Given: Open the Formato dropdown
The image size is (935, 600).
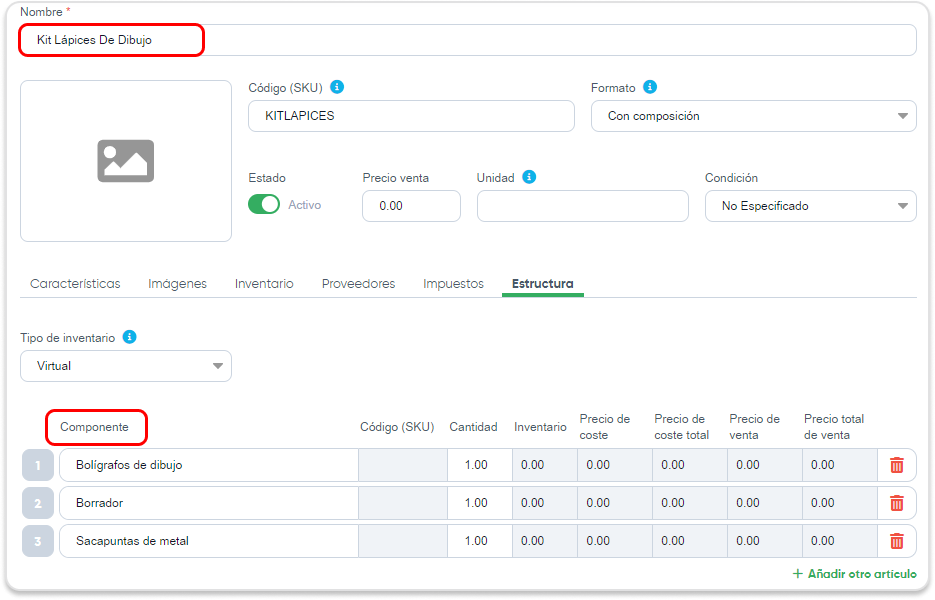Looking at the screenshot, I should pos(754,116).
